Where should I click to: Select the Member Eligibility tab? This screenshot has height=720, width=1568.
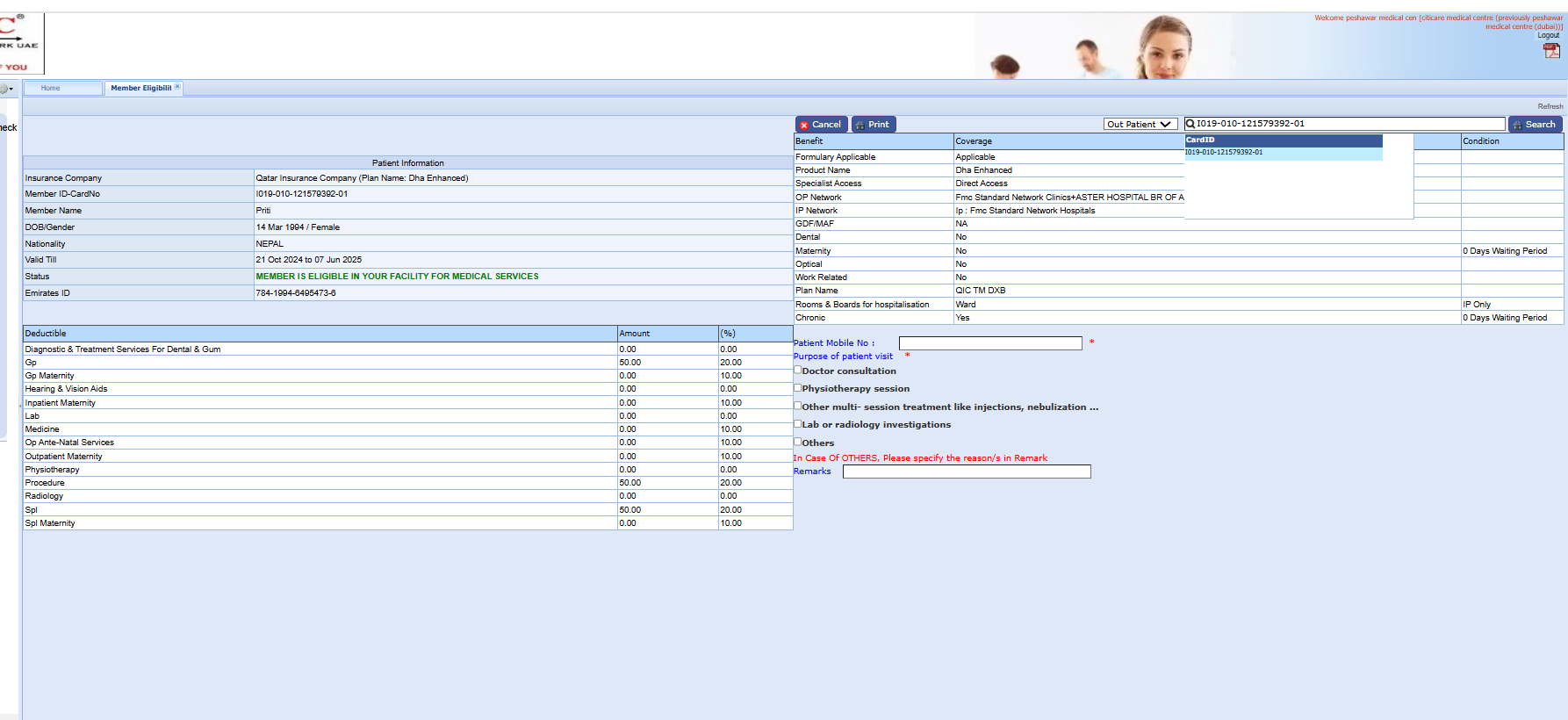click(140, 88)
